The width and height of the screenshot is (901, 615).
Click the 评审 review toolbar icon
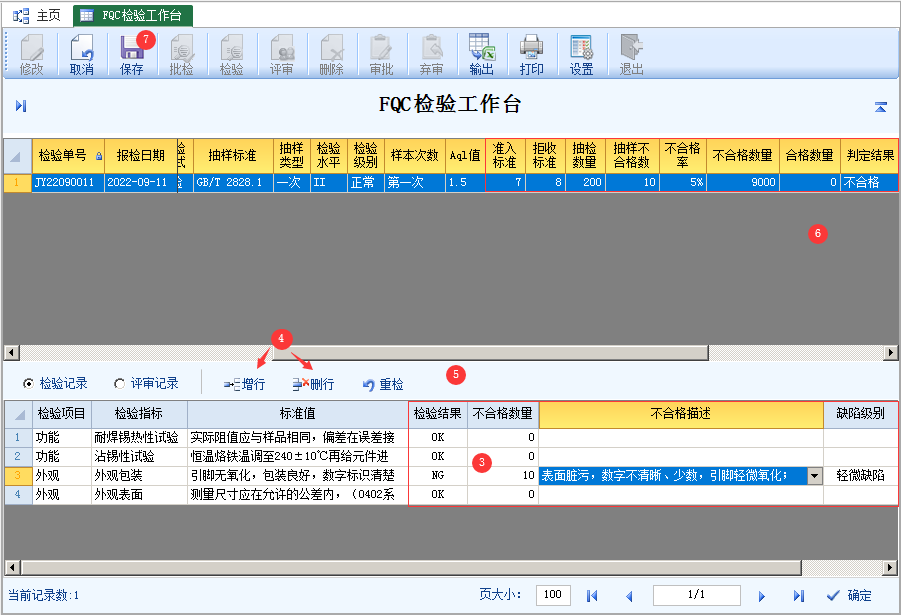pos(282,55)
